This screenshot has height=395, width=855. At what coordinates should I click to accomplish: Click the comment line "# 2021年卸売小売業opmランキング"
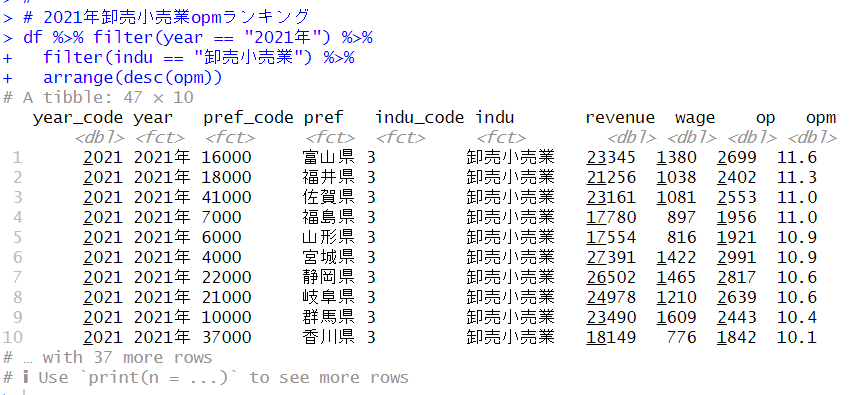tap(166, 17)
